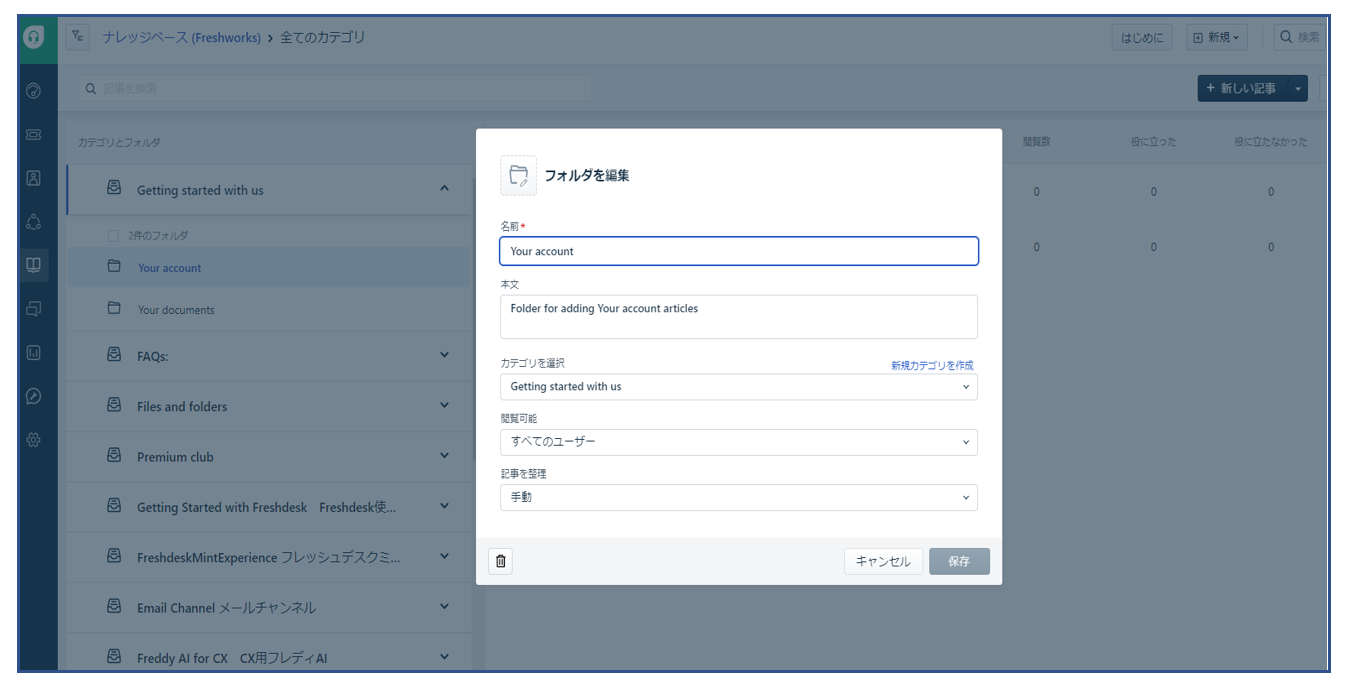Click the Freshdesk headphones logo
The width and height of the screenshot is (1355, 687).
coord(34,37)
